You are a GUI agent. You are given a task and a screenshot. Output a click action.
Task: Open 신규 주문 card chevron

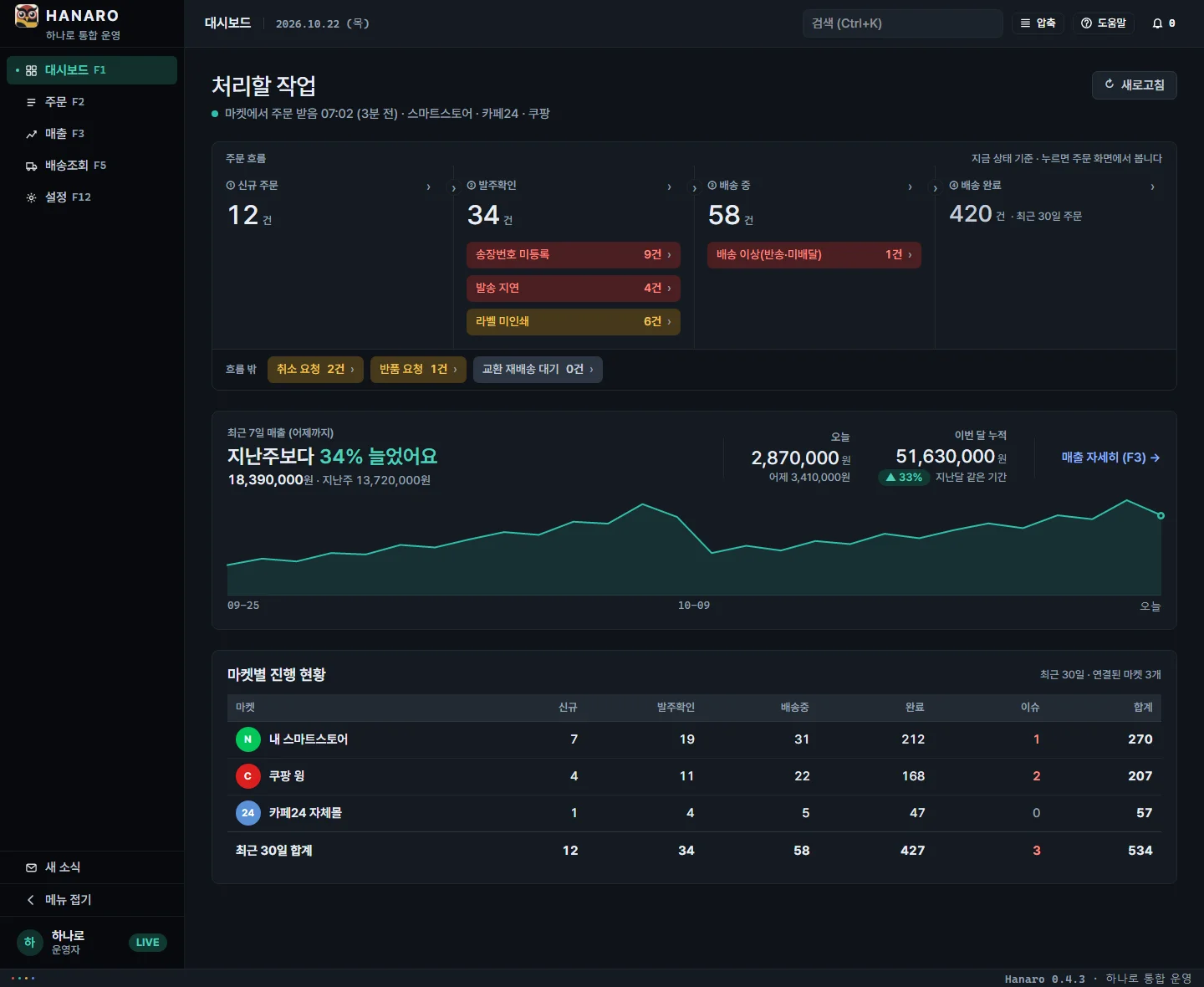[x=429, y=187]
